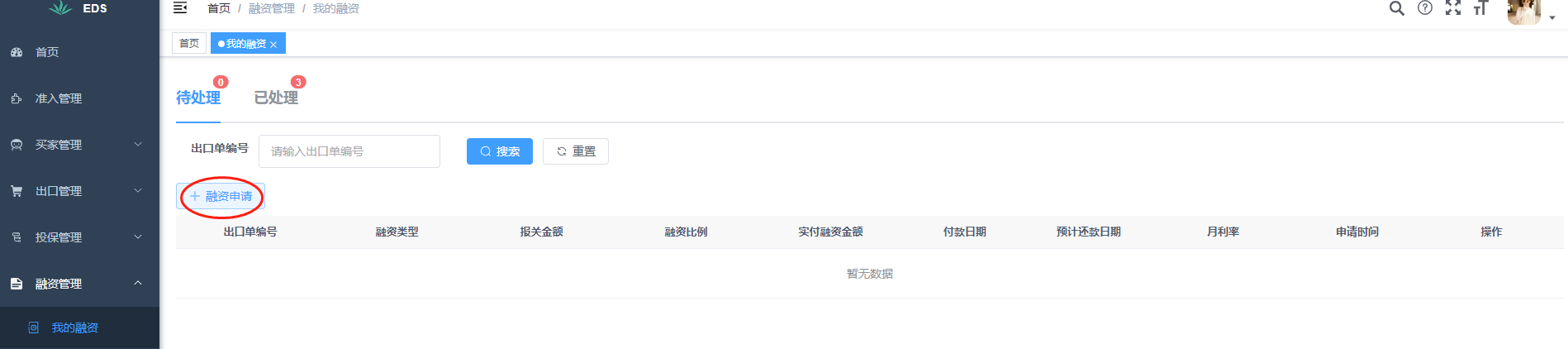This screenshot has width=1568, height=349.
Task: Click the user avatar picture
Action: 1524,12
